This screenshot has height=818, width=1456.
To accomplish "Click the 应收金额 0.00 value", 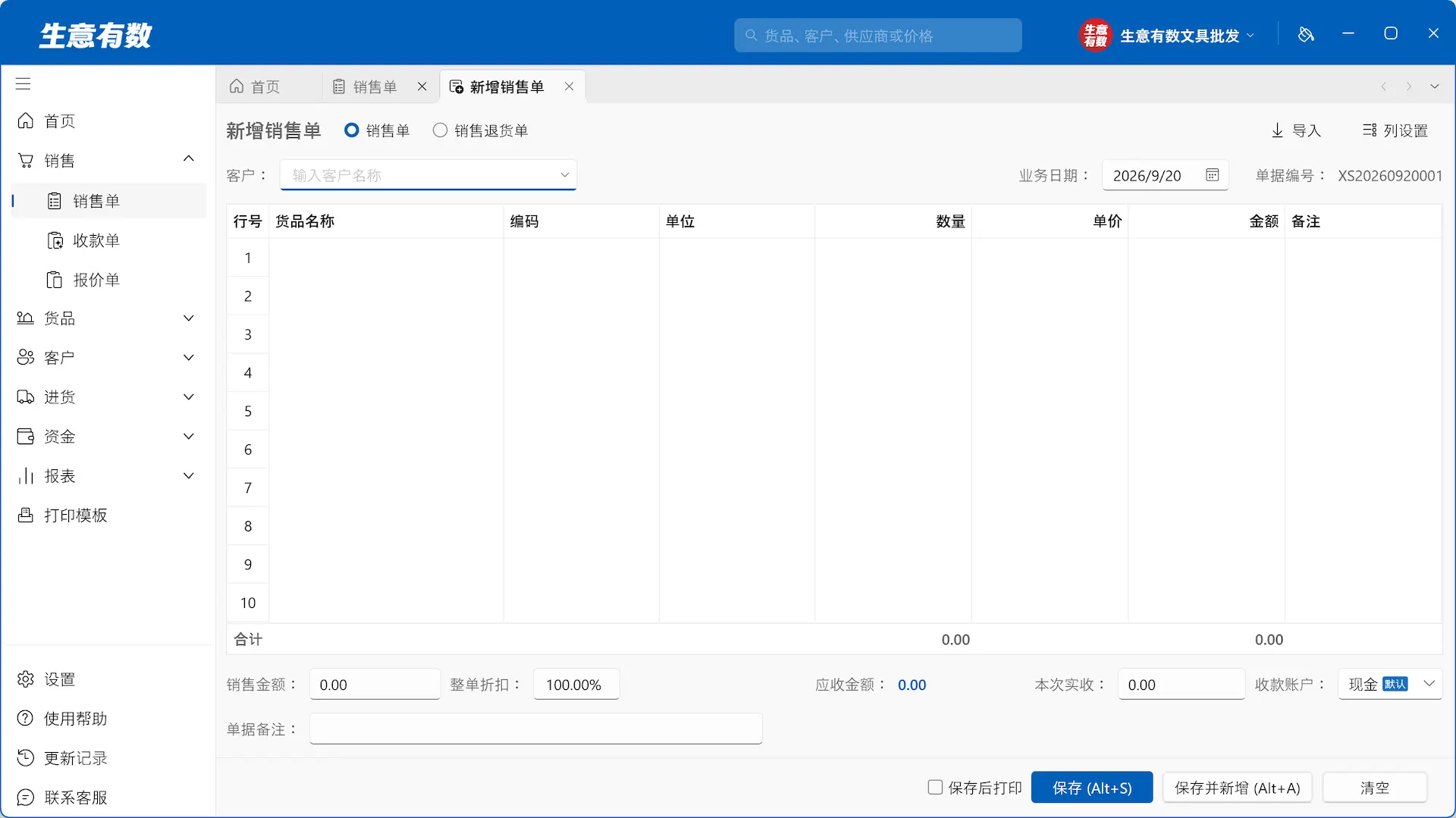I will coord(912,685).
